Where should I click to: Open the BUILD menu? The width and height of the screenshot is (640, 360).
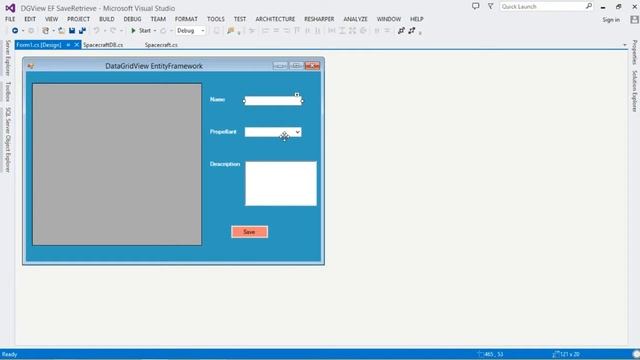point(107,19)
